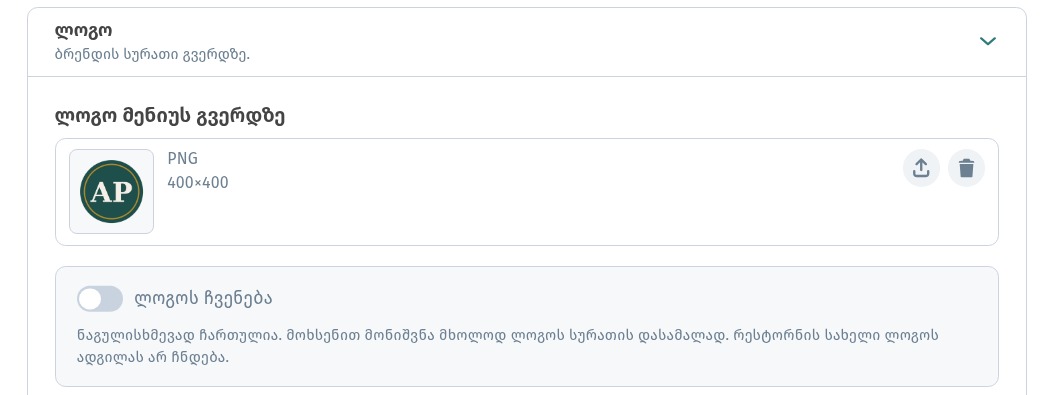Click the ლოგო section header title
Viewport: 1051px width, 395px height.
(83, 31)
